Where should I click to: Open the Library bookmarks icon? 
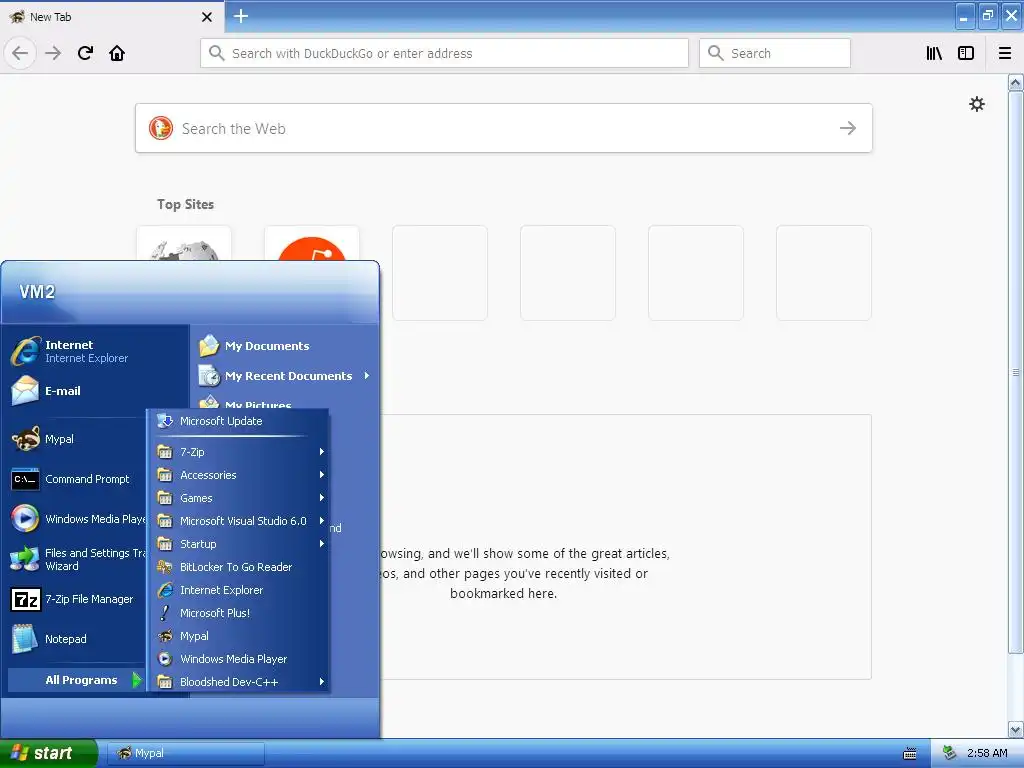(x=934, y=53)
